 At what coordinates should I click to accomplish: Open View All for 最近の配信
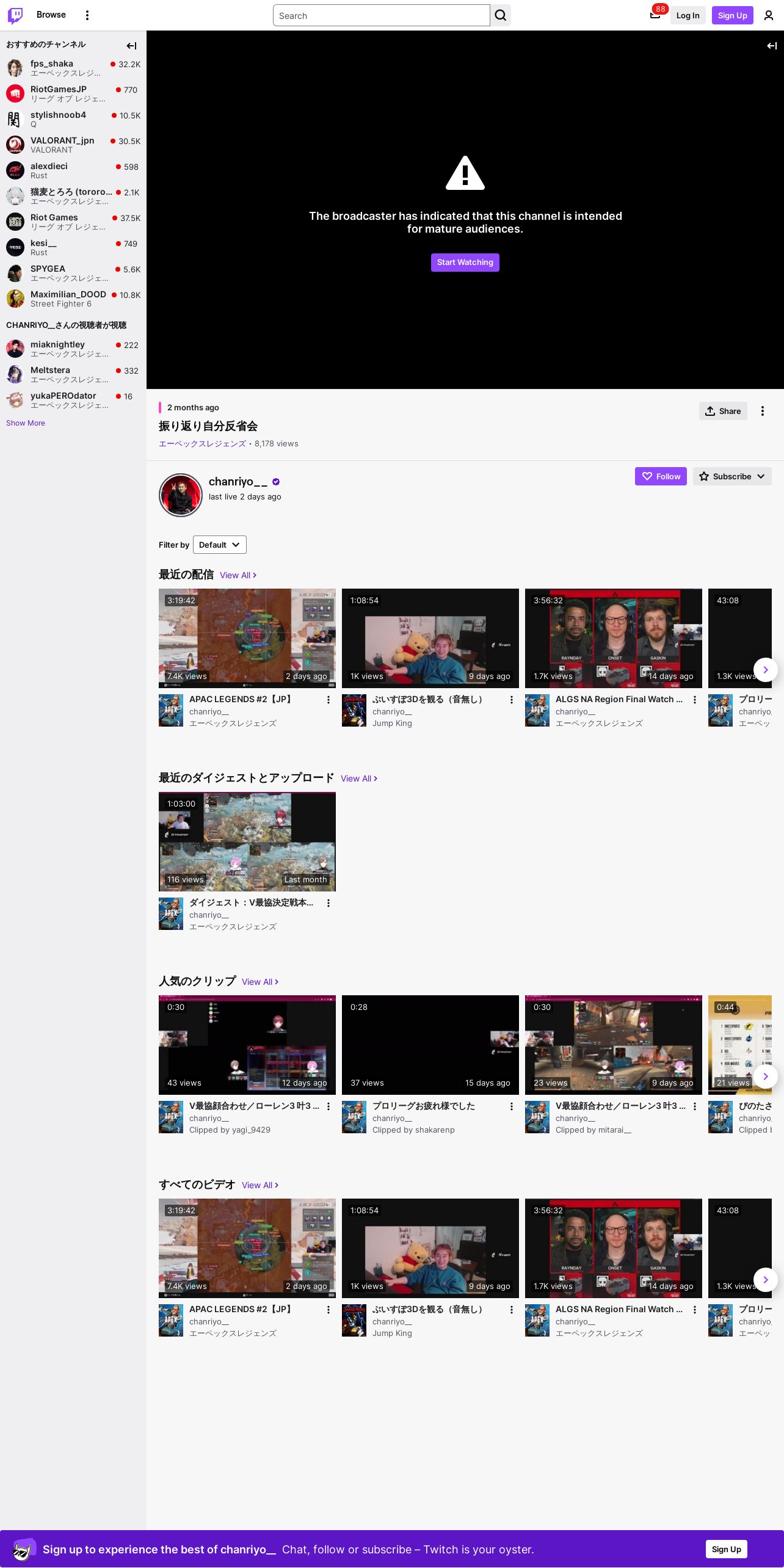(238, 575)
